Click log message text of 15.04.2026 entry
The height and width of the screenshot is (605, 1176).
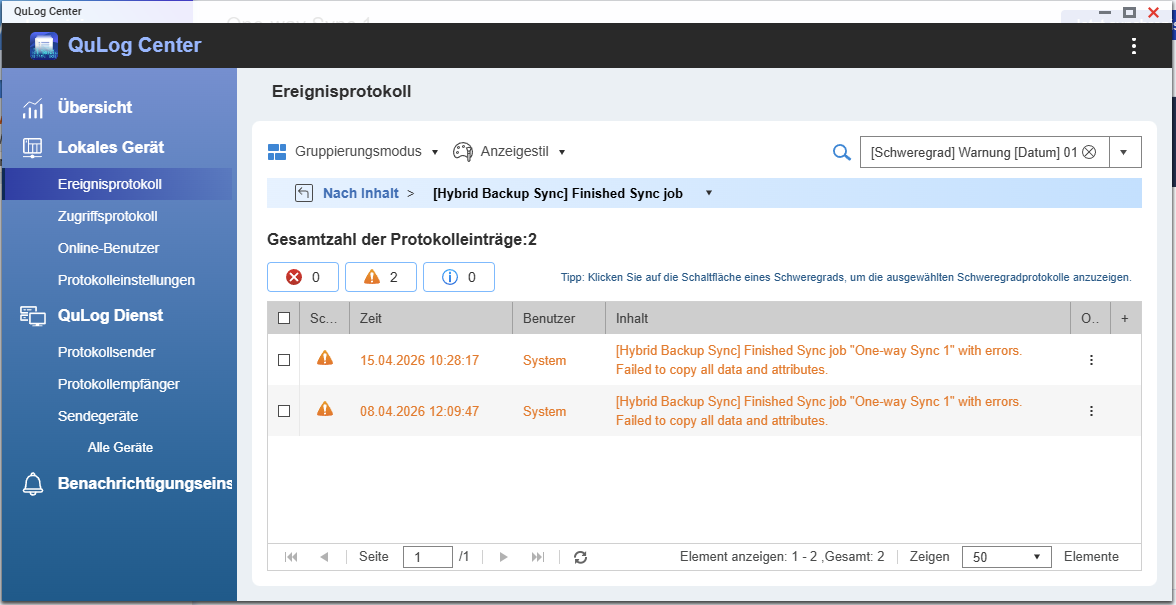[x=819, y=360]
